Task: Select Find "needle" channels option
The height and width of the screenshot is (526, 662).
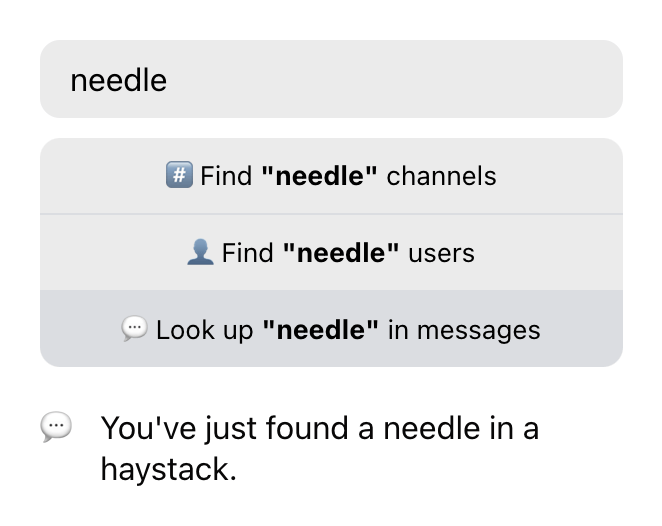Action: (331, 177)
